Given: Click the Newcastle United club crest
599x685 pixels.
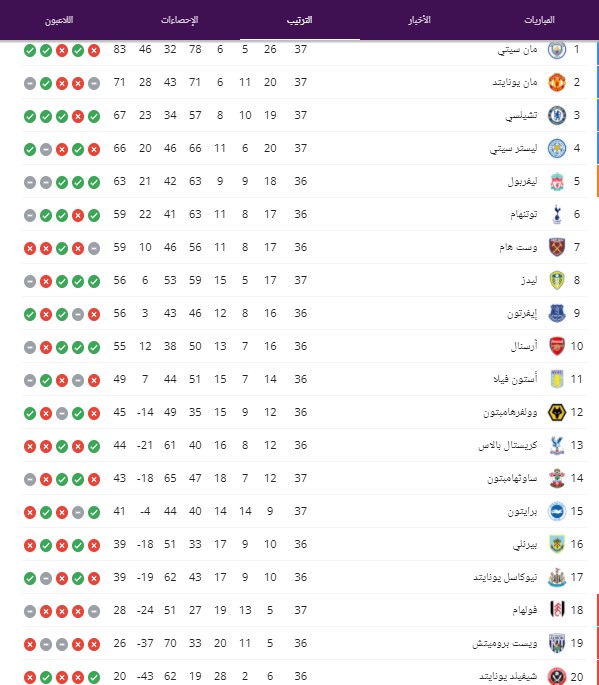Looking at the screenshot, I should pyautogui.click(x=557, y=577).
